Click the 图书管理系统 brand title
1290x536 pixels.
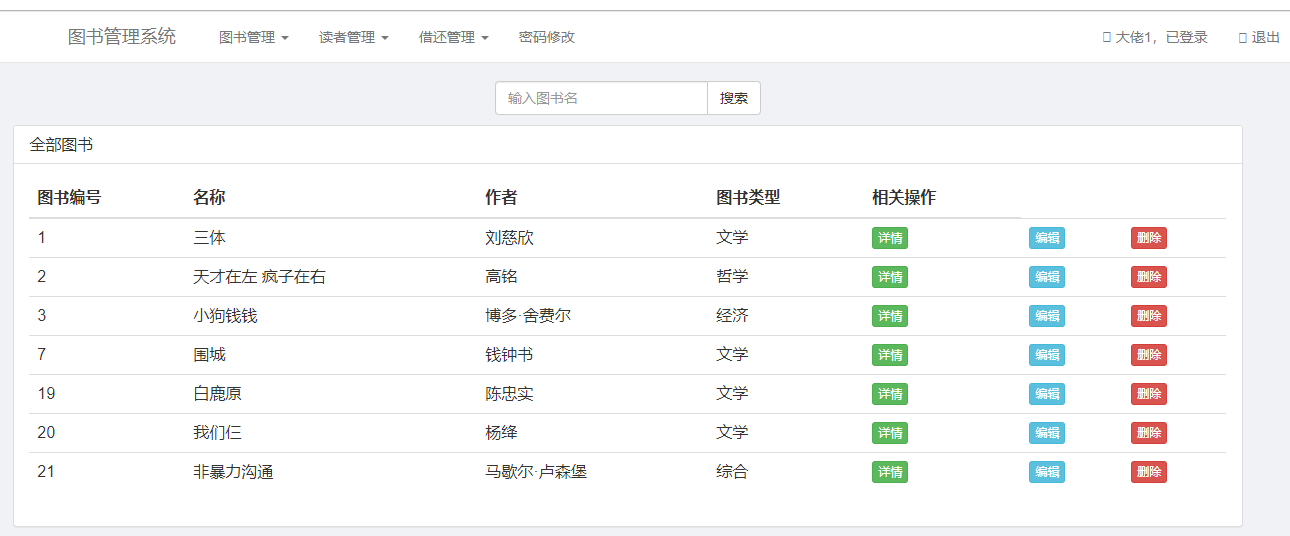122,37
